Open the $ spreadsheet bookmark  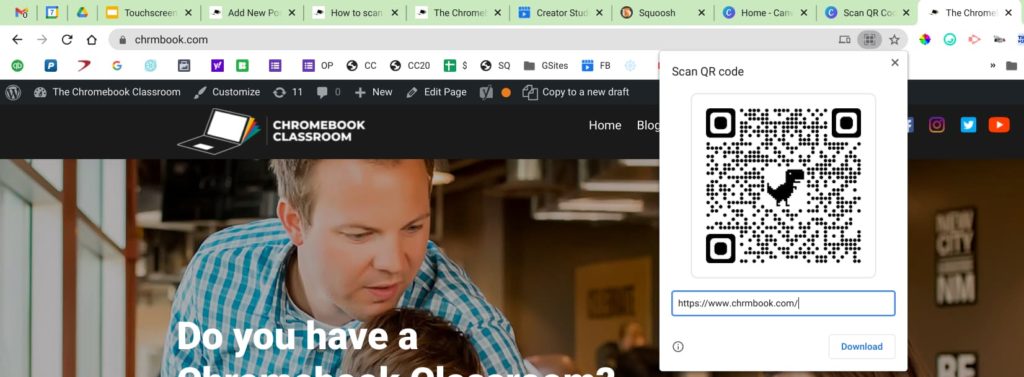pyautogui.click(x=456, y=65)
